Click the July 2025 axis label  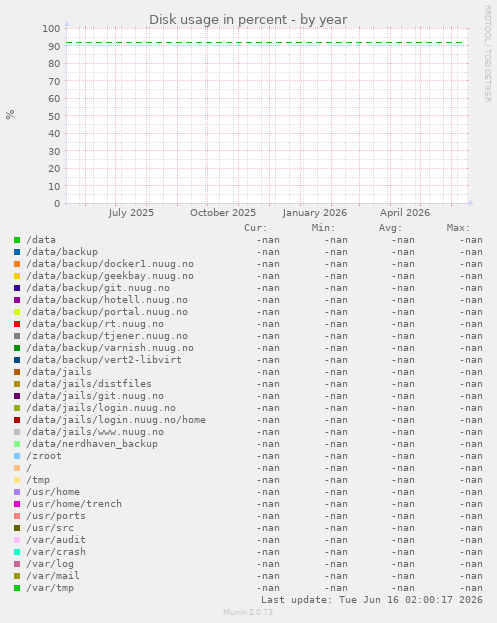pyautogui.click(x=131, y=213)
